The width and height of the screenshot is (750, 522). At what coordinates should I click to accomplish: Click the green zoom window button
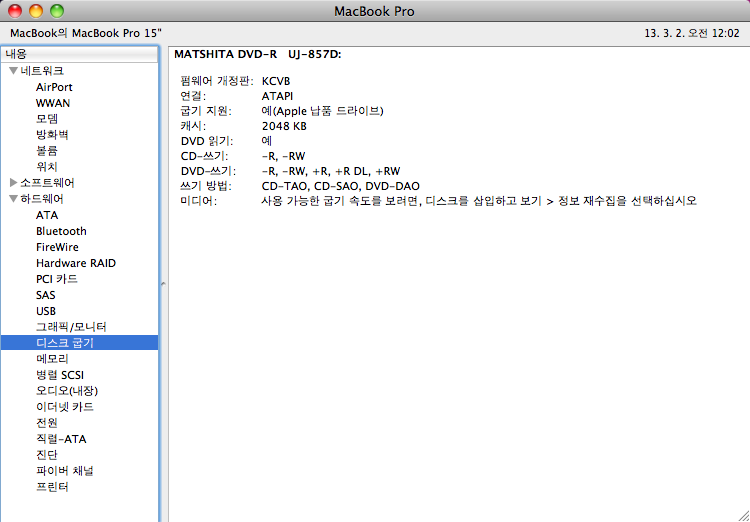pos(56,11)
